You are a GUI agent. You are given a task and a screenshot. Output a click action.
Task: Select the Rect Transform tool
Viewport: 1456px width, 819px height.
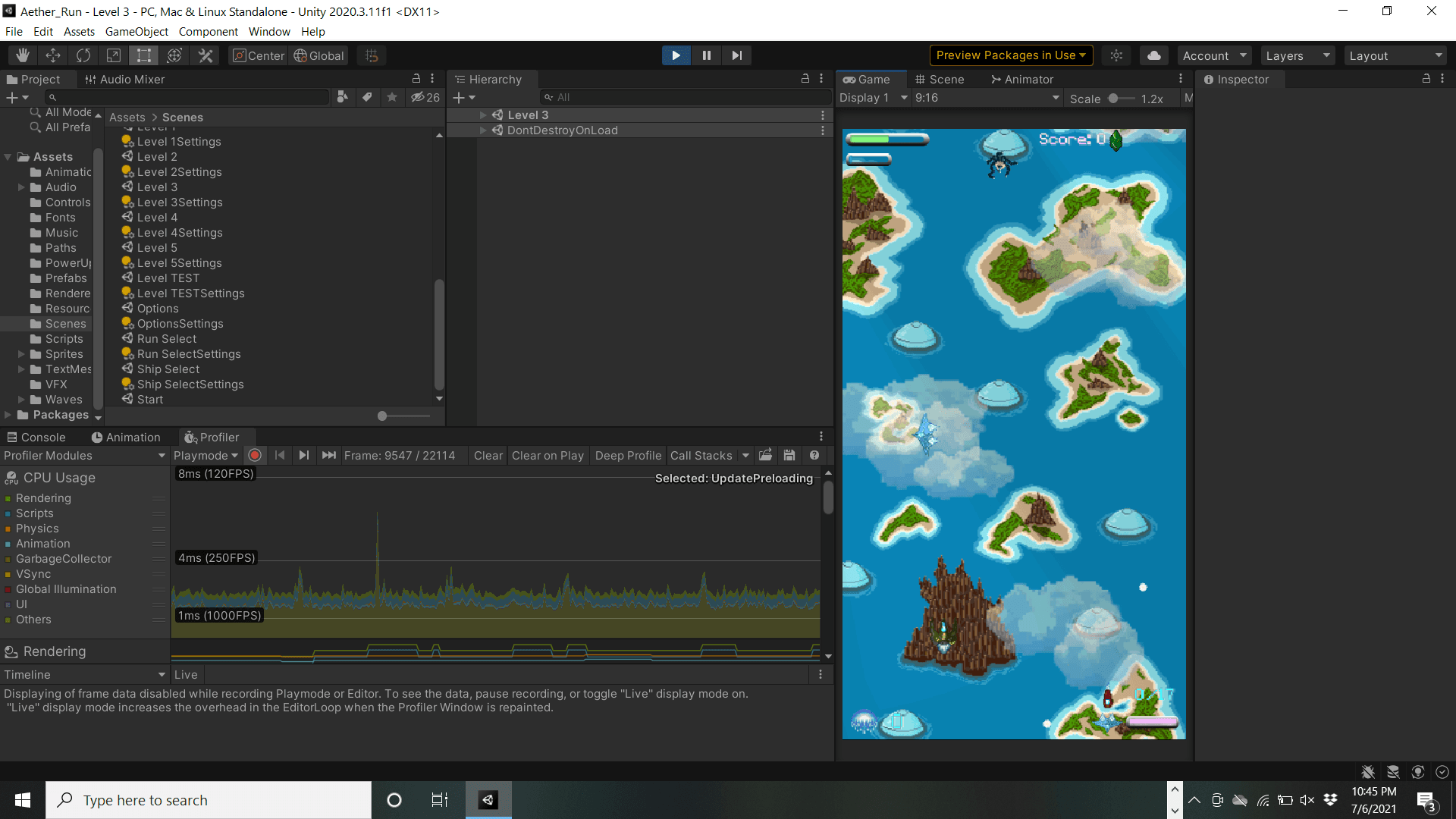[144, 55]
